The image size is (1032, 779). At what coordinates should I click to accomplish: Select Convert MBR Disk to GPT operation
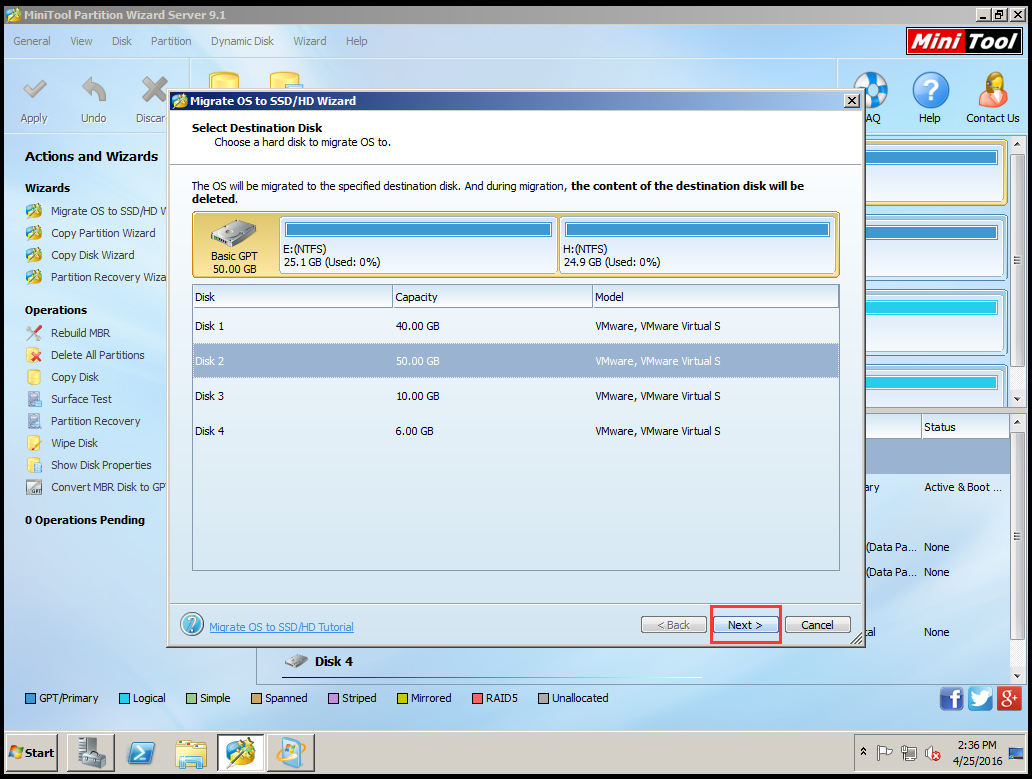95,487
